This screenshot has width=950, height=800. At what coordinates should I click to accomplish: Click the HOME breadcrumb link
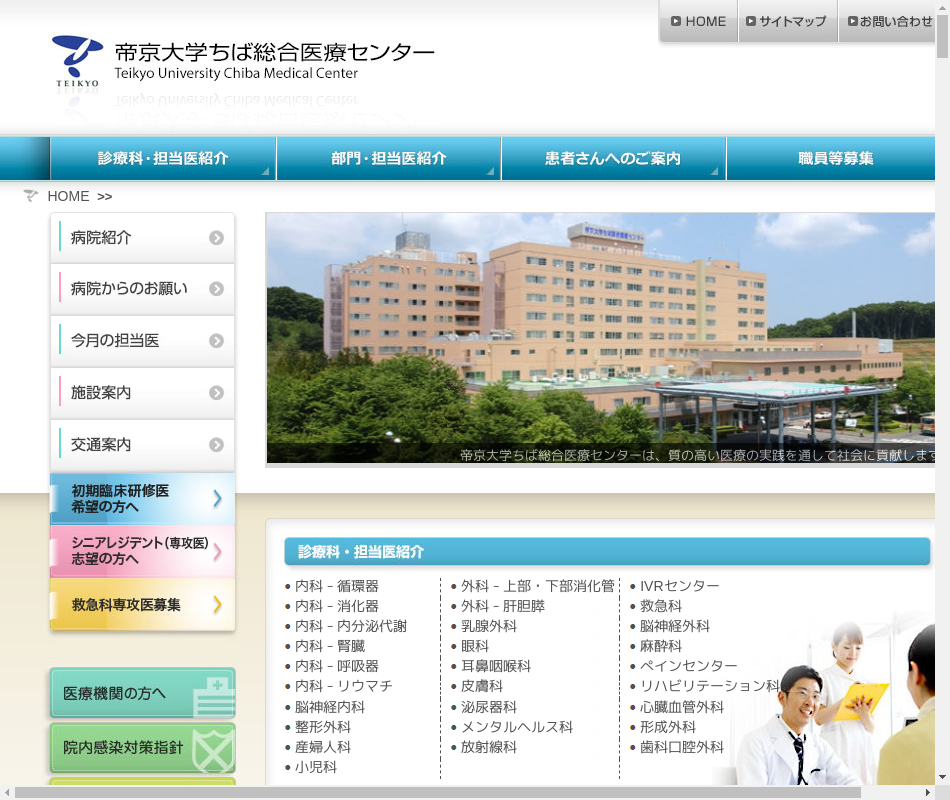[68, 196]
